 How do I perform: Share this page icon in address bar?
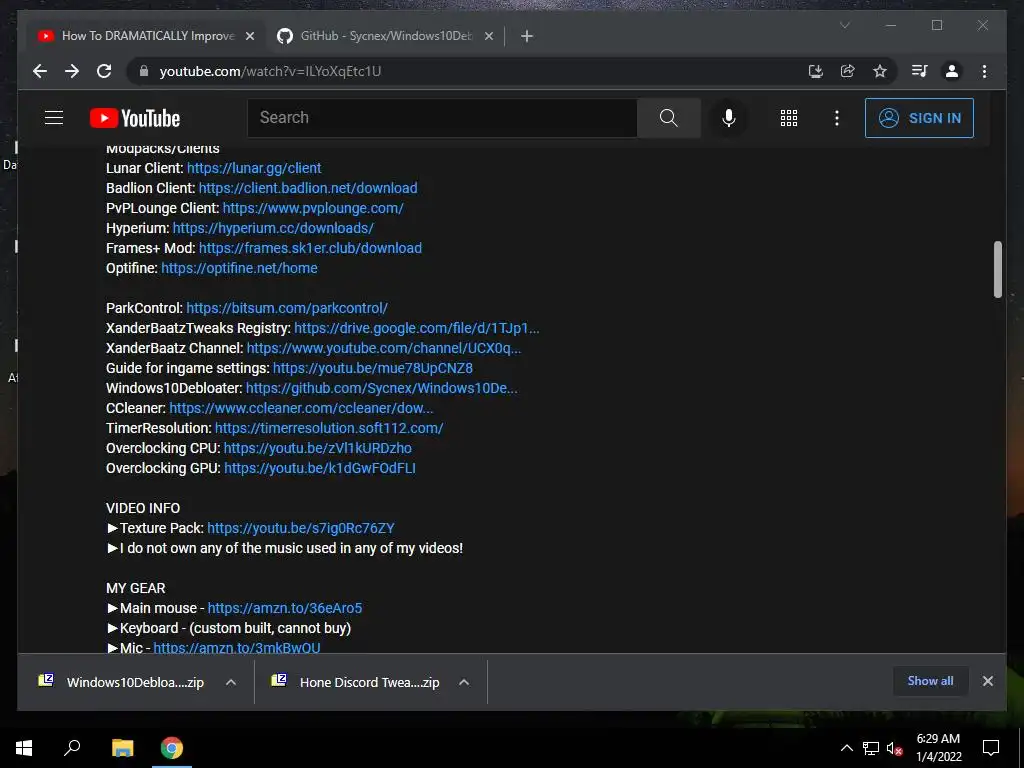tap(848, 71)
